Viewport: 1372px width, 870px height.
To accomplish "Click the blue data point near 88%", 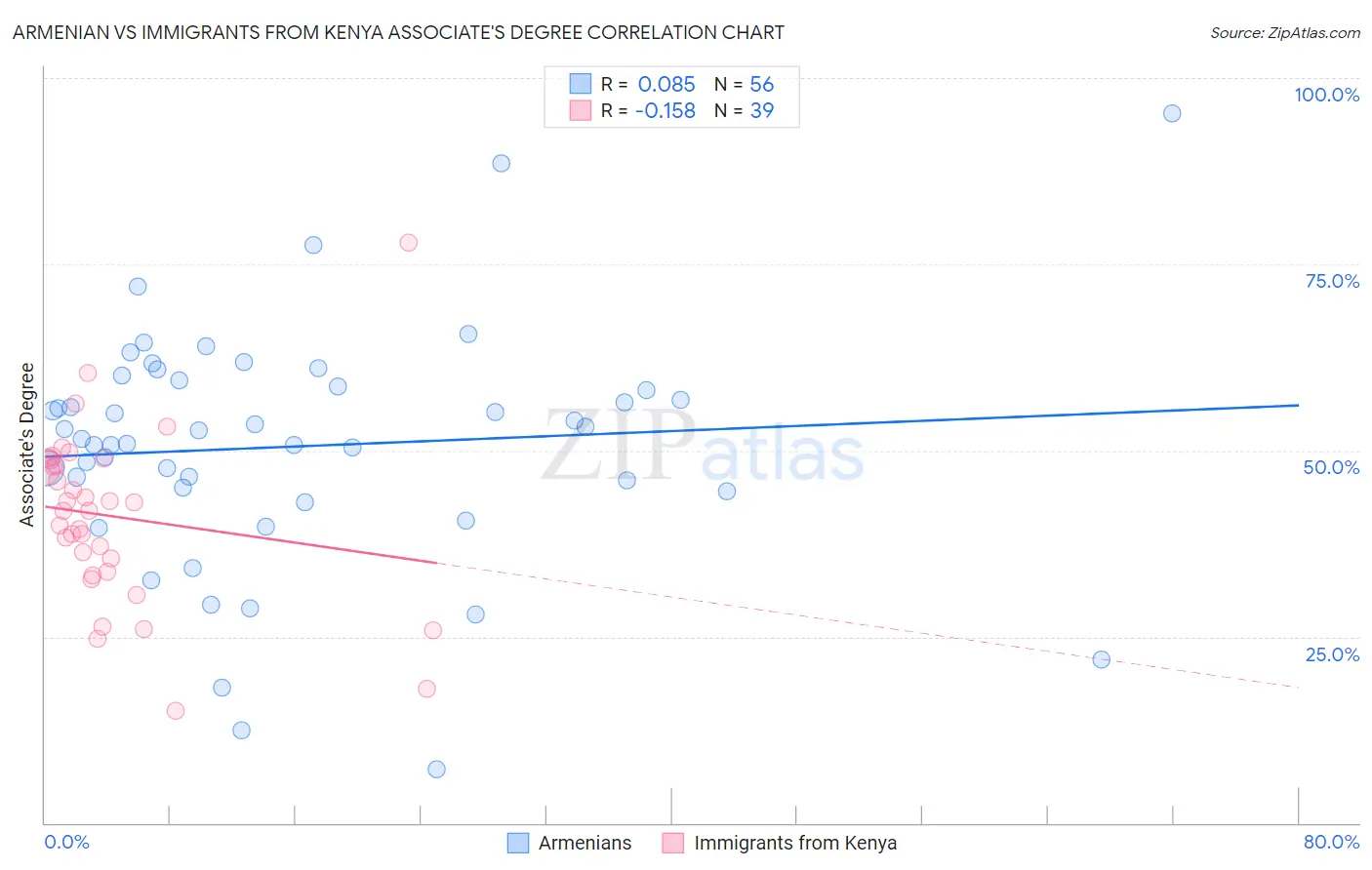I will (x=501, y=163).
